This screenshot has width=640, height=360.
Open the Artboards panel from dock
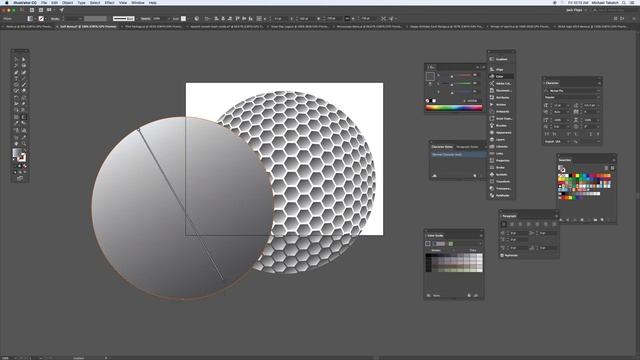(x=501, y=111)
